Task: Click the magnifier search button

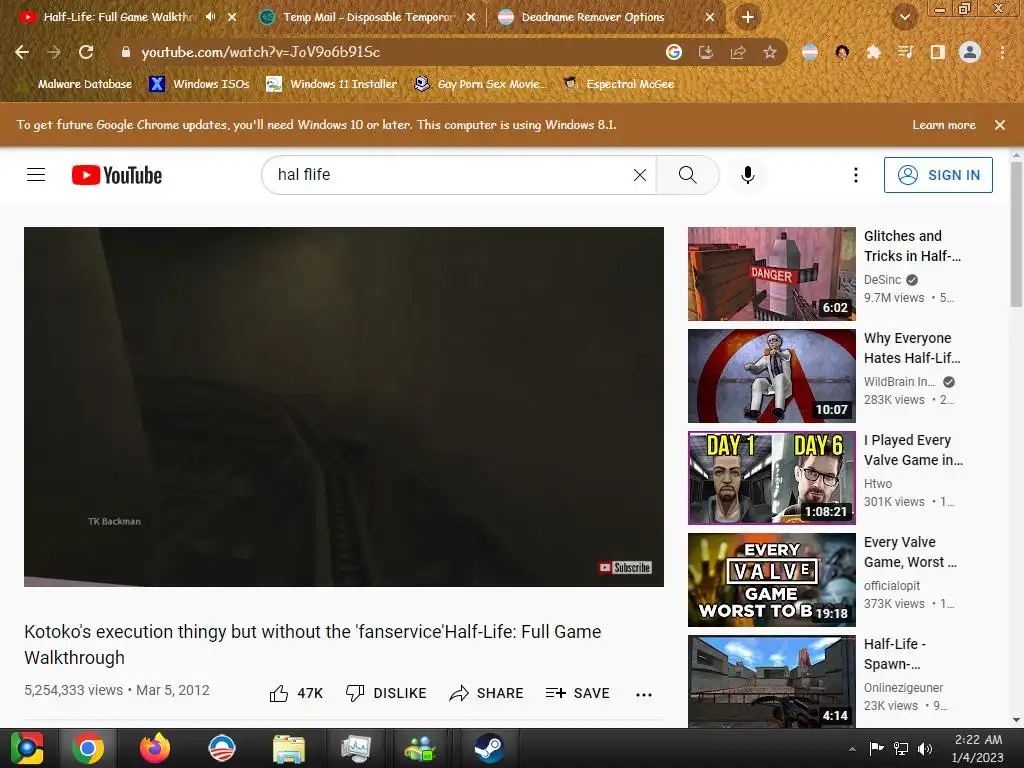Action: [688, 175]
